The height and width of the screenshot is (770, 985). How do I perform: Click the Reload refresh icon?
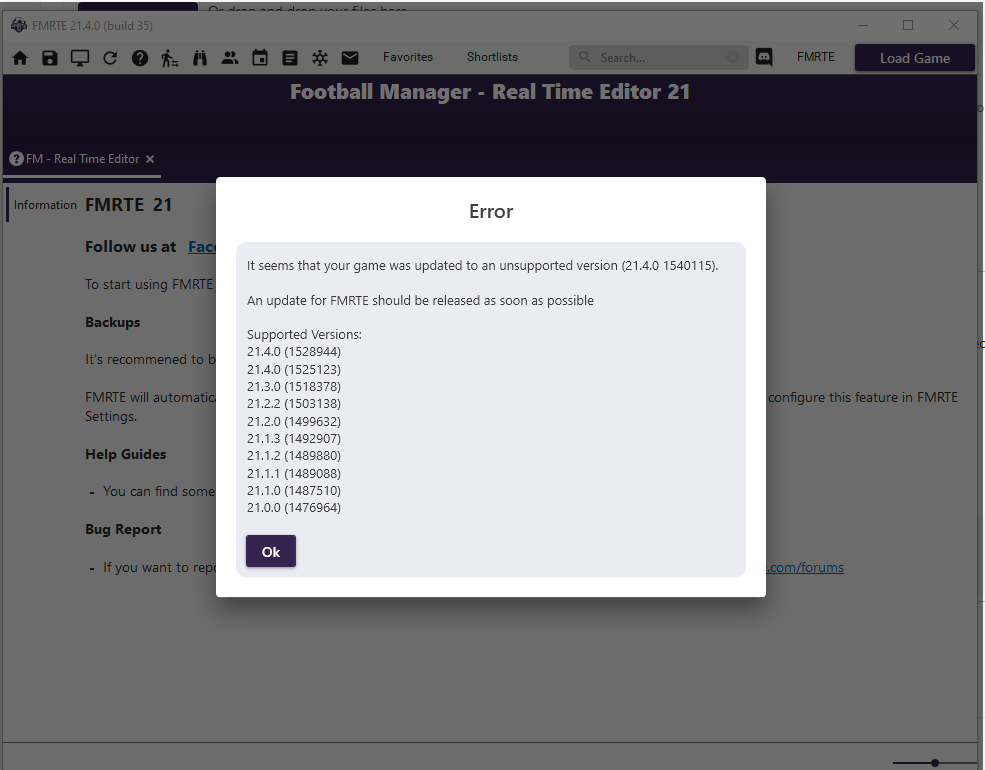(x=110, y=58)
